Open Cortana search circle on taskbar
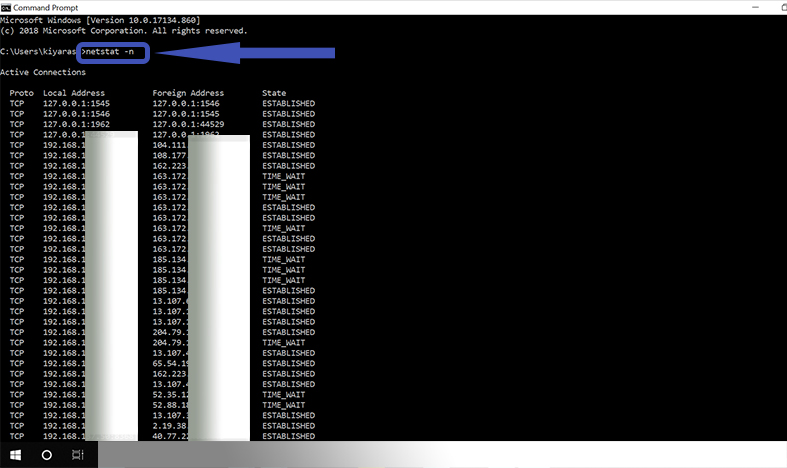Viewport: 787px width, 468px height. [x=47, y=455]
